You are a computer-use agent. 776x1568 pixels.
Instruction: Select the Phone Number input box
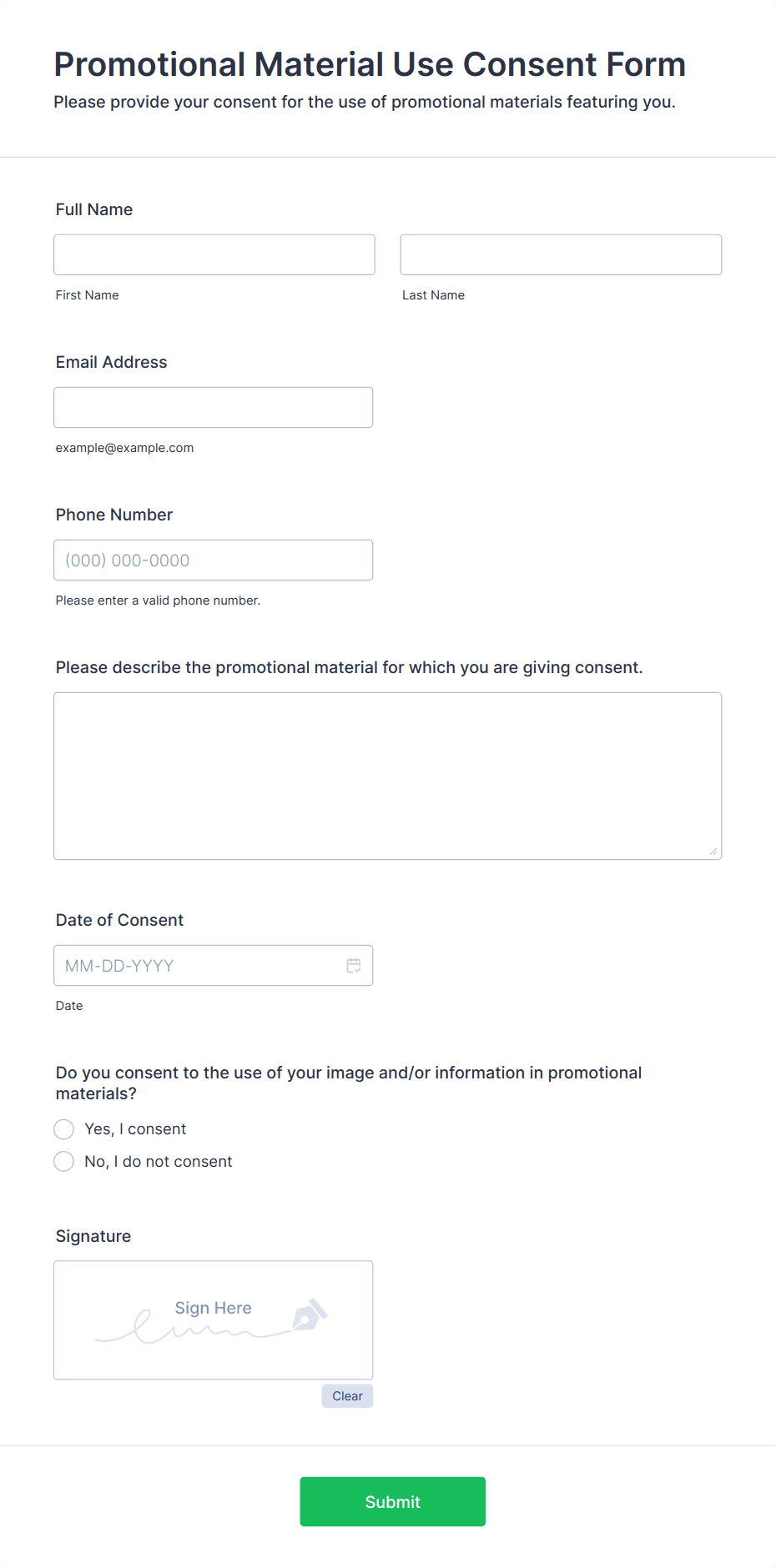[214, 560]
